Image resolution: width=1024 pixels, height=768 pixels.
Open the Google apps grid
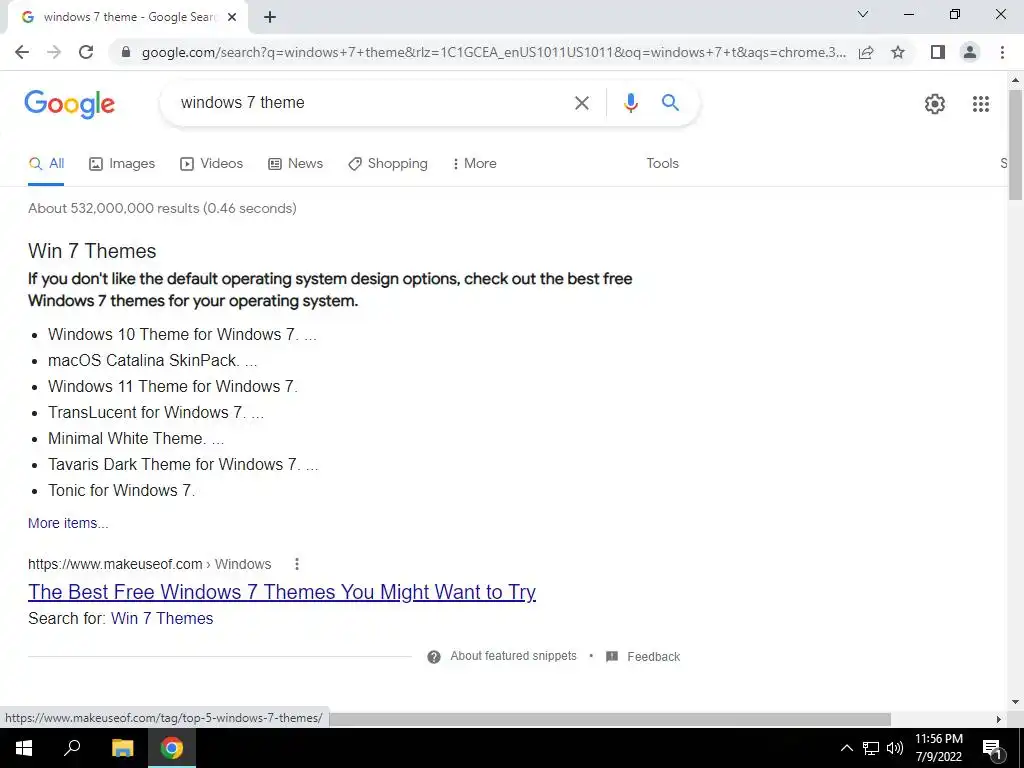point(980,104)
